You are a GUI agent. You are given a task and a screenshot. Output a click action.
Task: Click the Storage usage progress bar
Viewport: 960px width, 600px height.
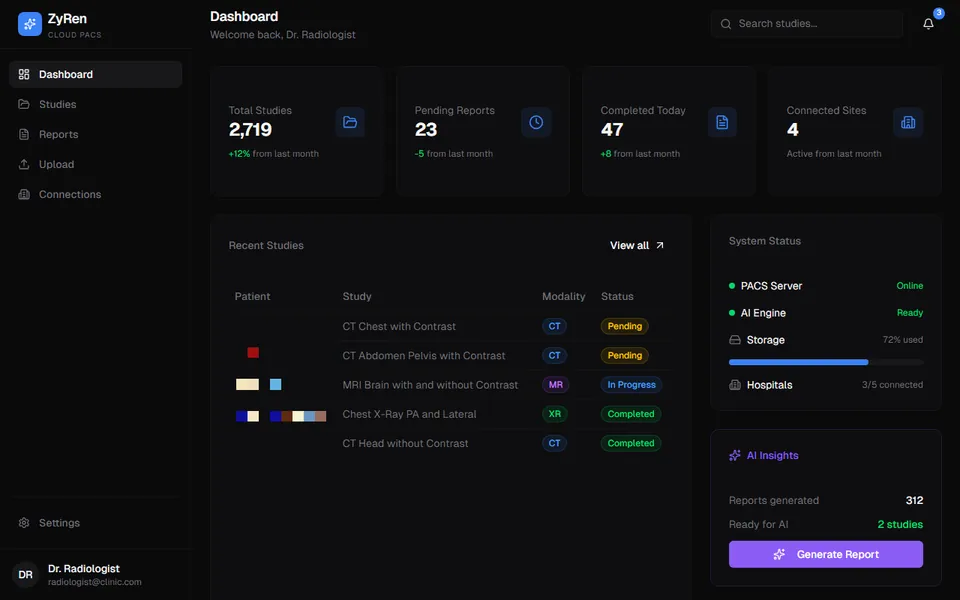coord(825,362)
